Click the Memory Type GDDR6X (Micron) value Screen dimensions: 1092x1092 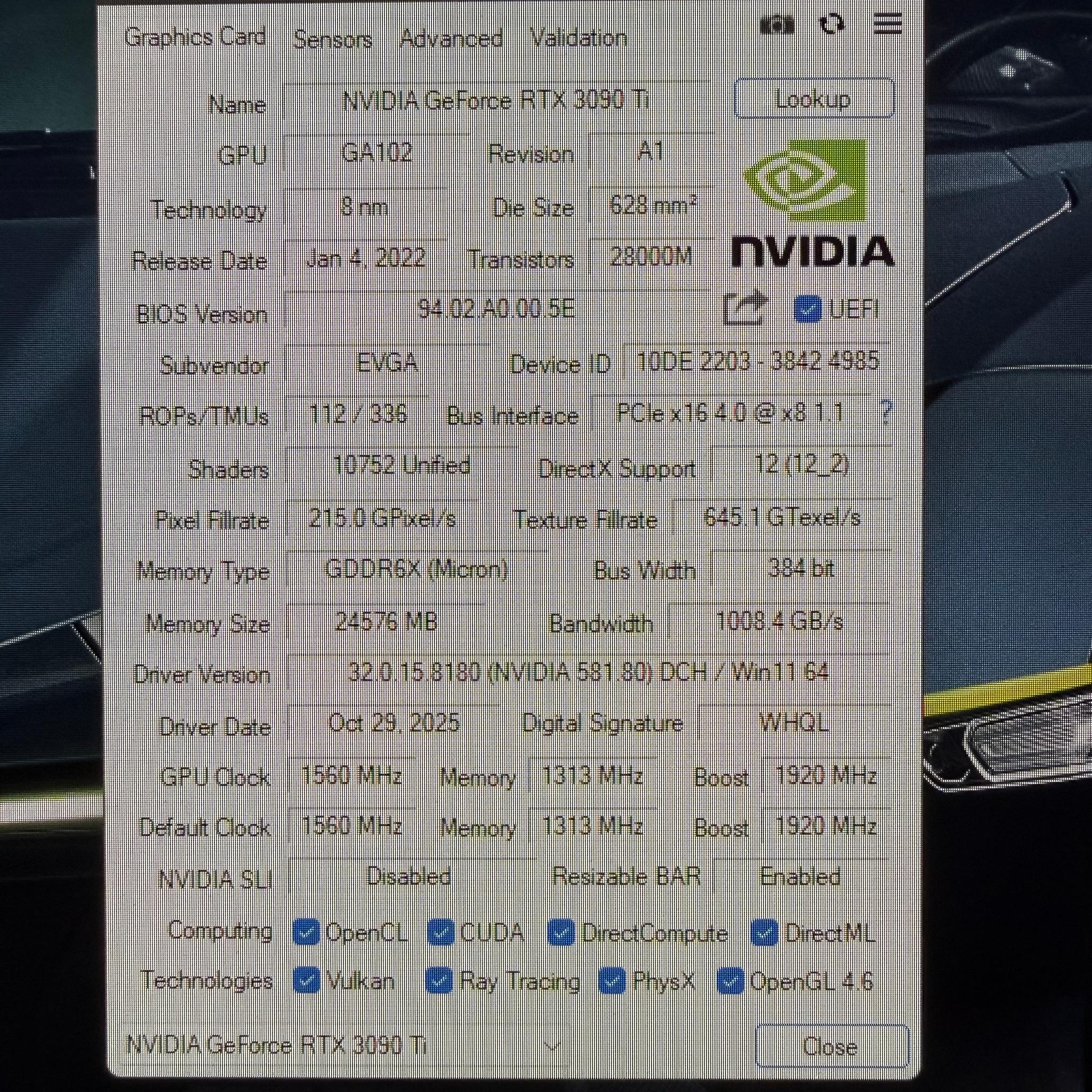417,569
